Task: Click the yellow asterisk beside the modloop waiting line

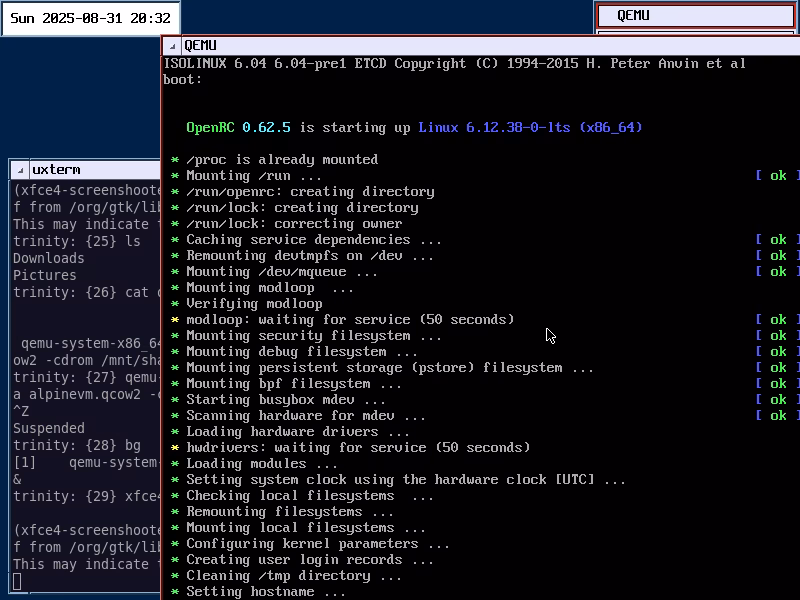Action: coord(175,320)
